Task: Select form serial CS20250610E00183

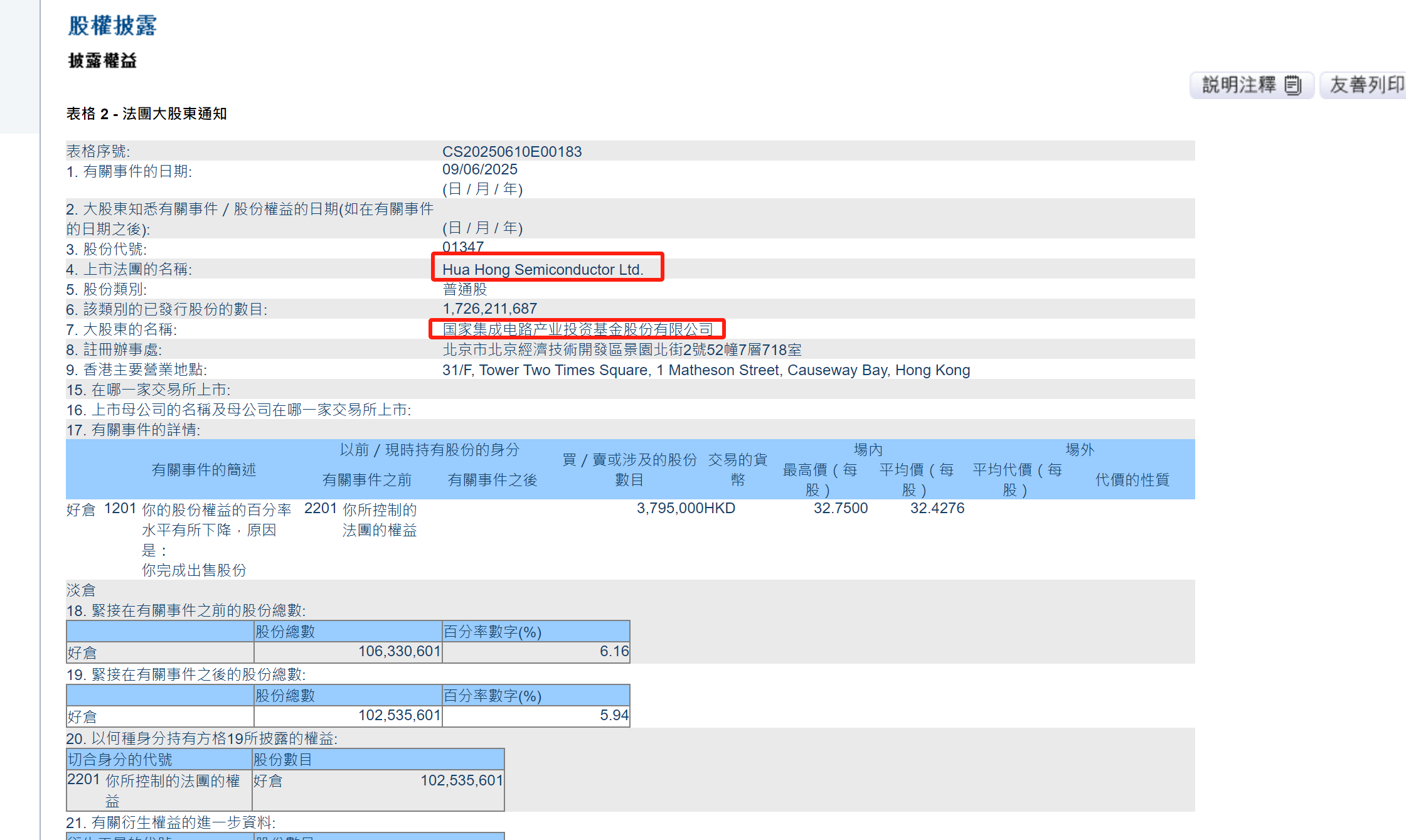Action: (x=512, y=151)
